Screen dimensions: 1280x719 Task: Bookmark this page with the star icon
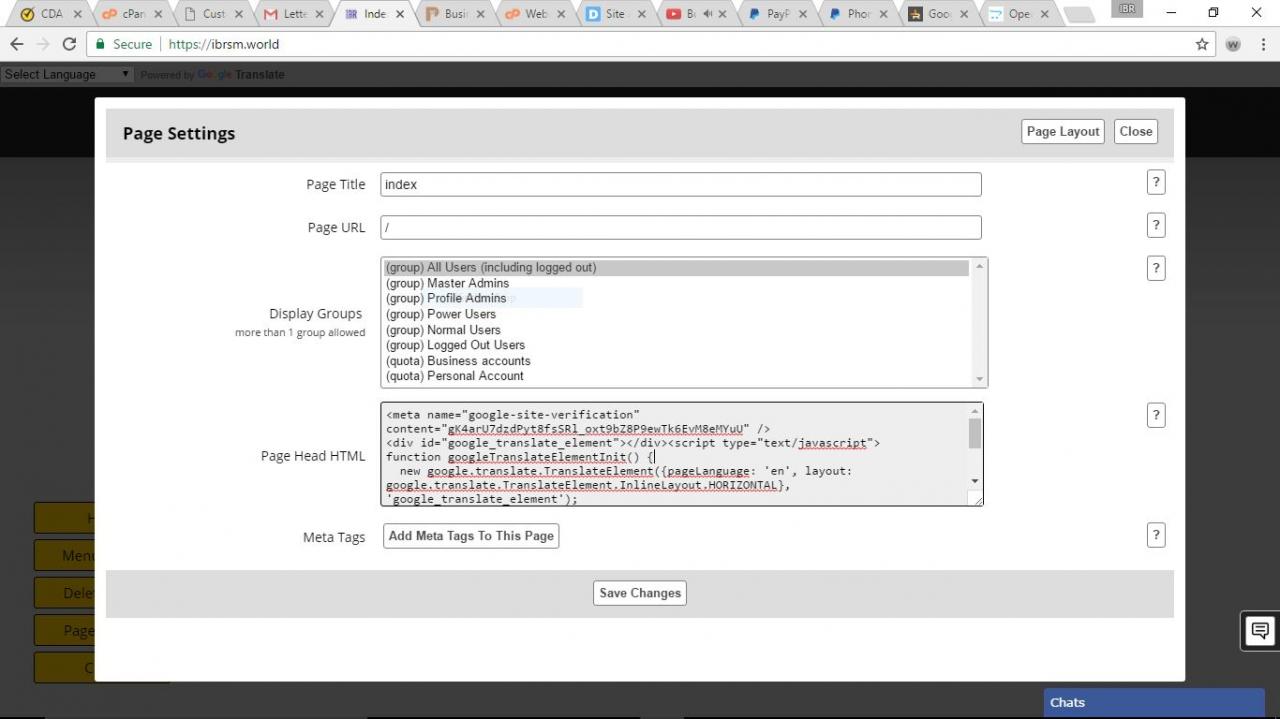click(1202, 44)
